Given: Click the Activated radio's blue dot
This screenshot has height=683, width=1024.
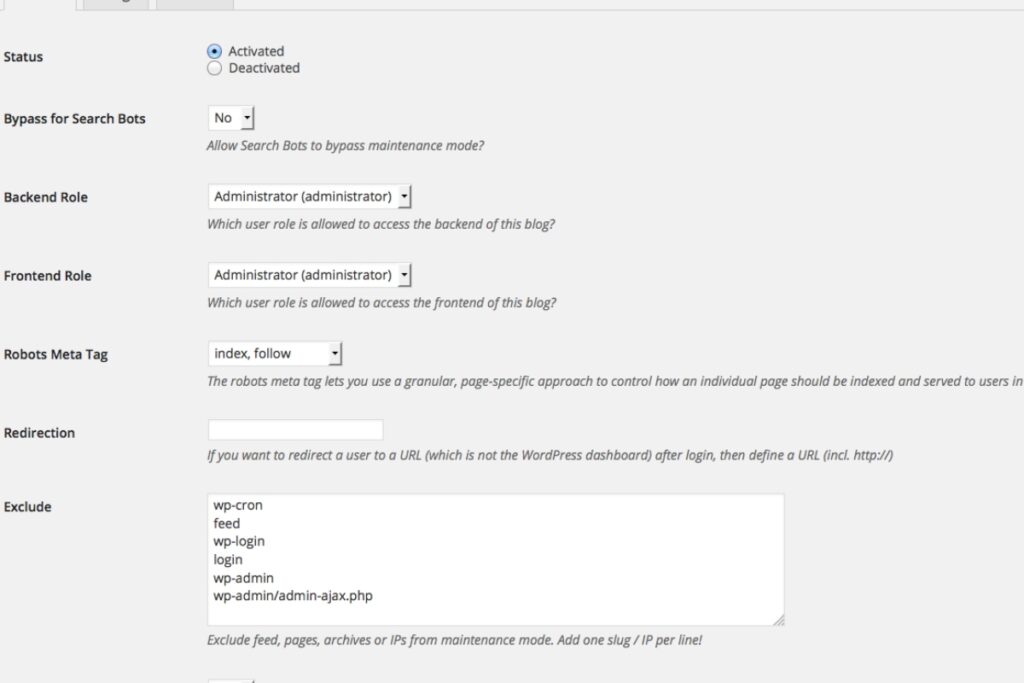Looking at the screenshot, I should click(x=214, y=50).
